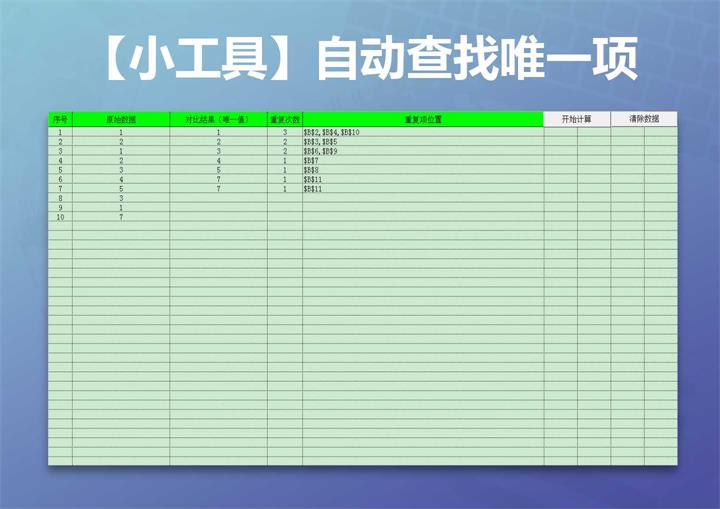
Task: Select the 重复次数 column header
Action: pyautogui.click(x=284, y=120)
